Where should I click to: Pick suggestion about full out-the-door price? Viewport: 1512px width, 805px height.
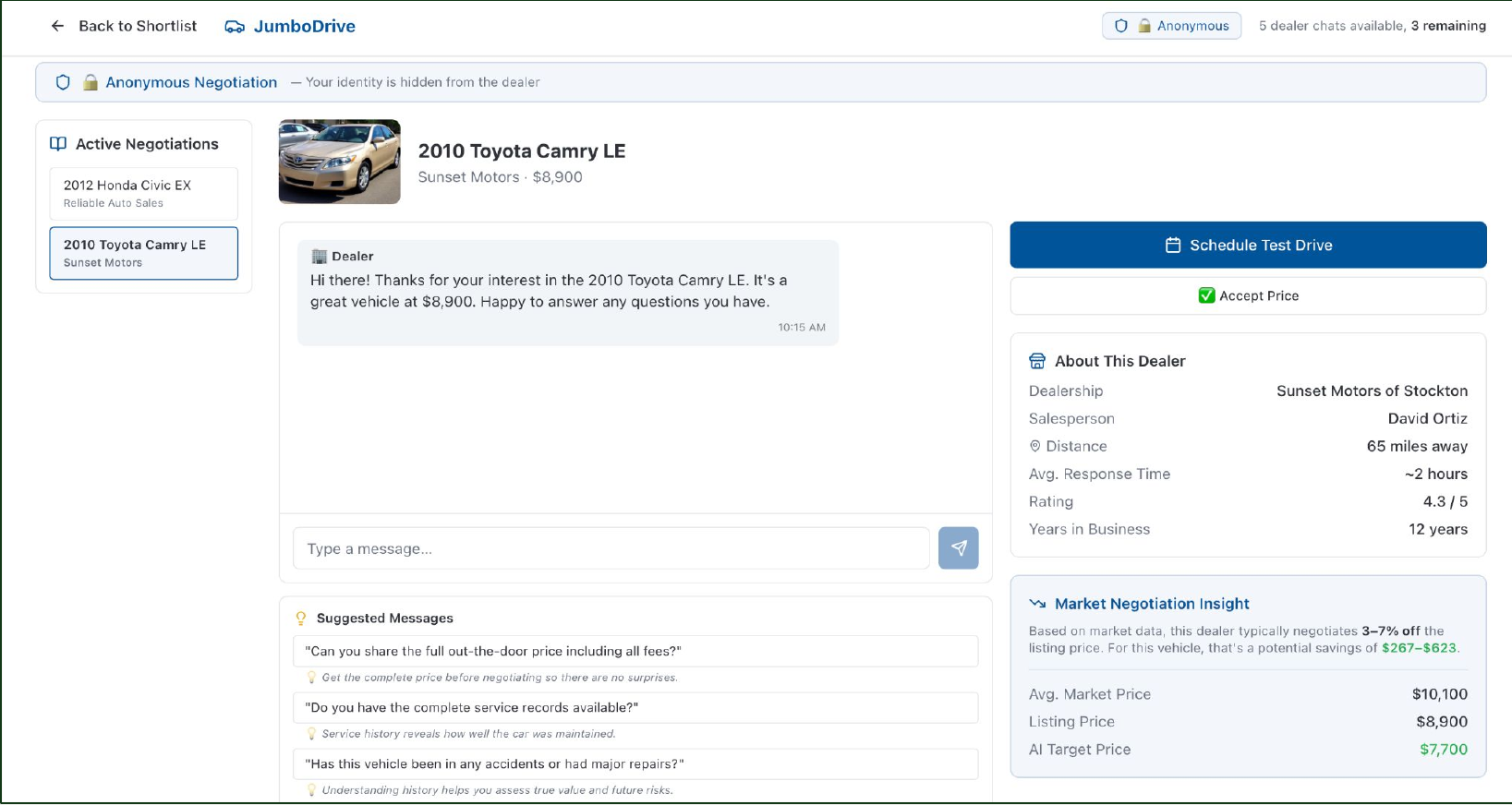635,651
